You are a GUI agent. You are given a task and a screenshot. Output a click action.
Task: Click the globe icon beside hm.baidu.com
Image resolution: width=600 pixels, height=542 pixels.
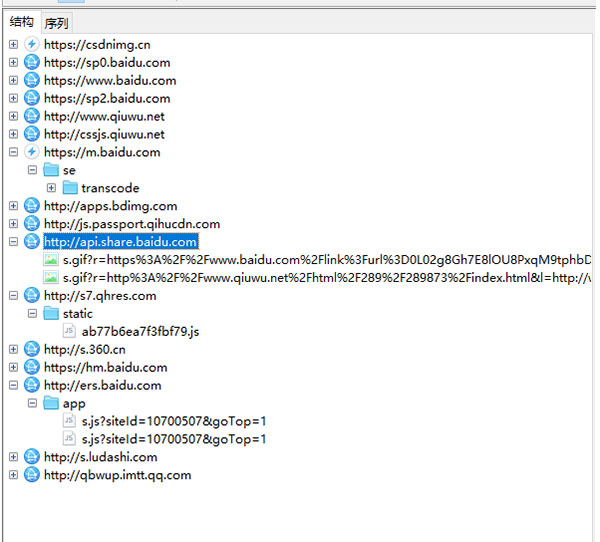32,367
